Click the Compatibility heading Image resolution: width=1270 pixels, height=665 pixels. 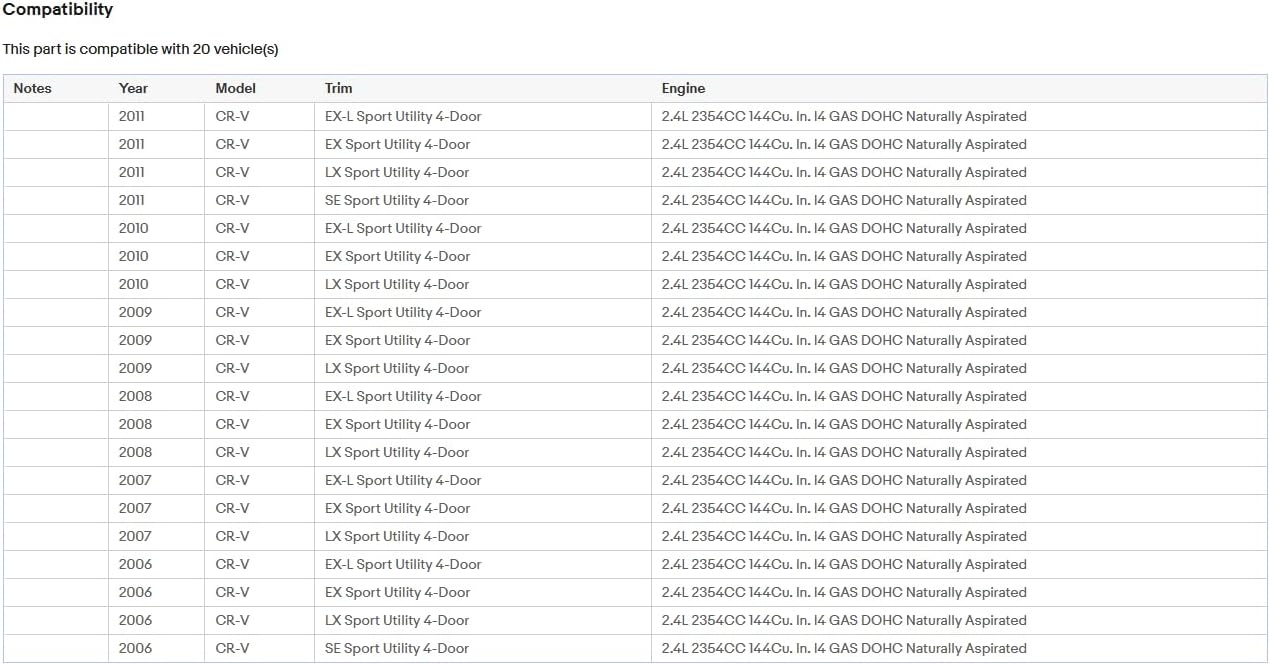coord(58,10)
